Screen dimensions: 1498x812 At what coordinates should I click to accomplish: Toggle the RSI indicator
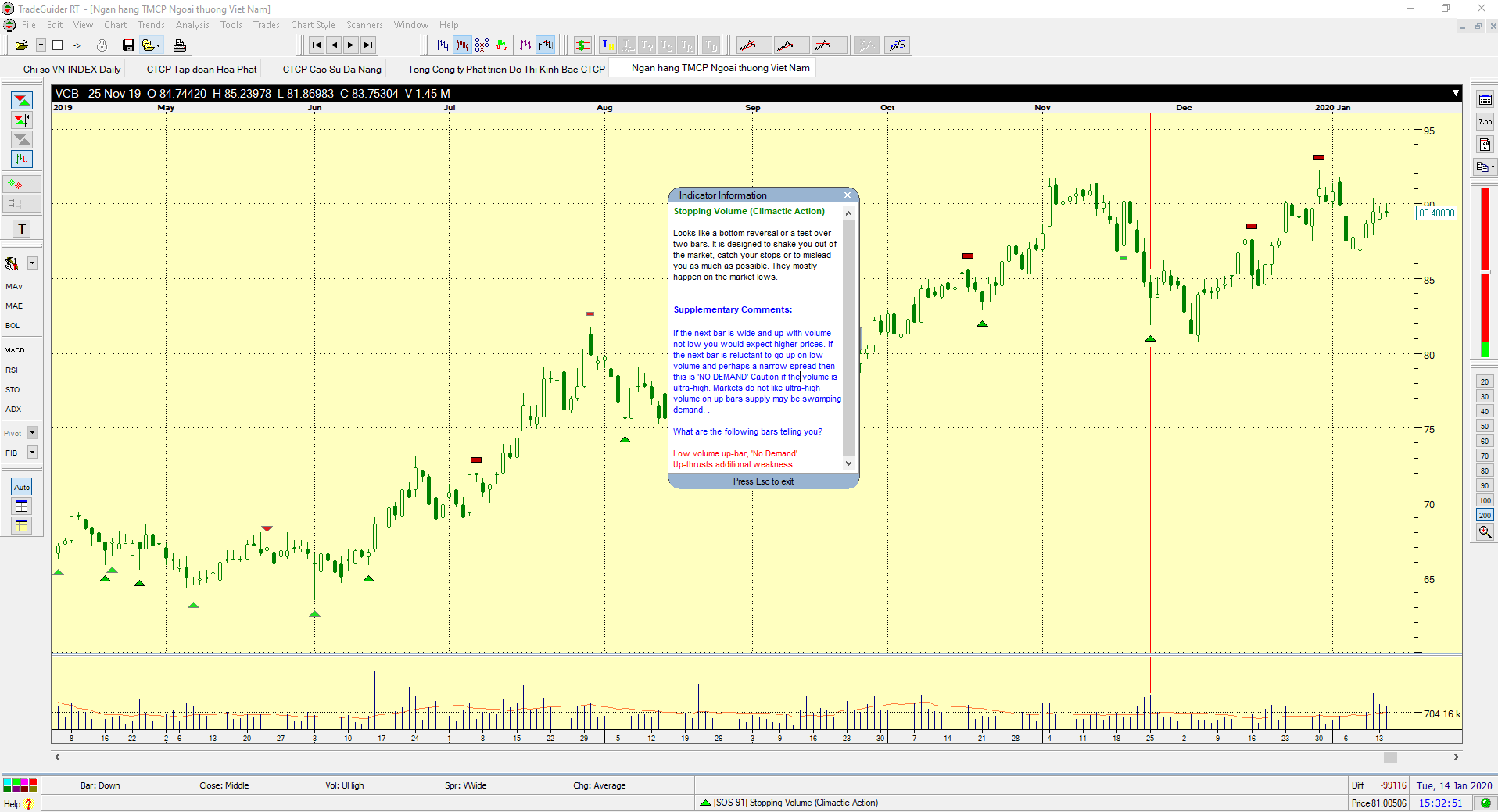click(x=12, y=370)
